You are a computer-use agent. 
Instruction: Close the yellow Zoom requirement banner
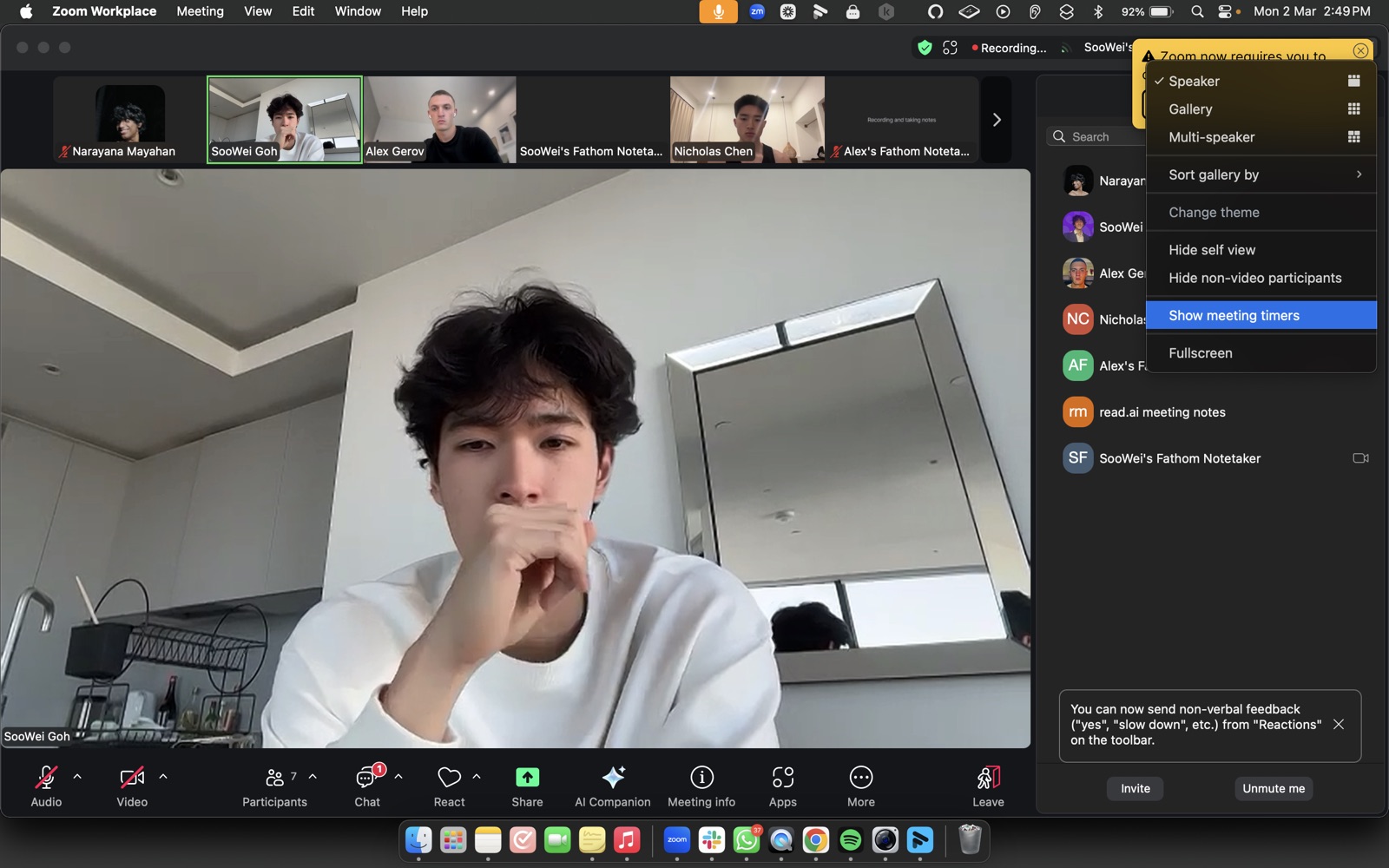point(1360,50)
